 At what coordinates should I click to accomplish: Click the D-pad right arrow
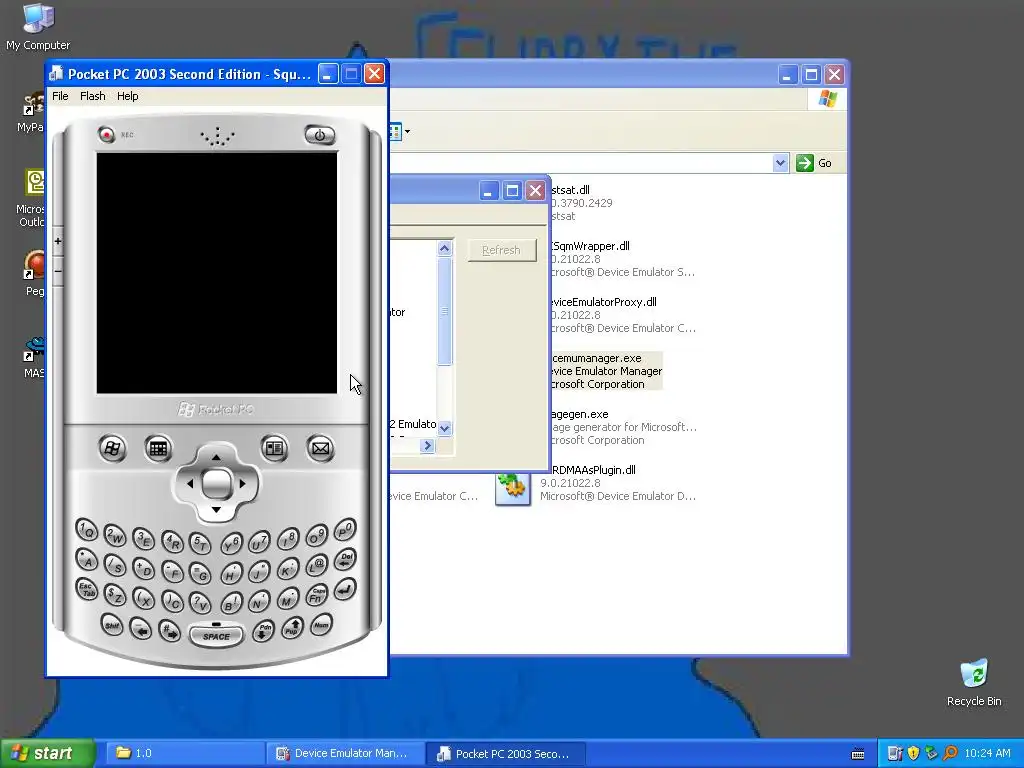(x=242, y=484)
